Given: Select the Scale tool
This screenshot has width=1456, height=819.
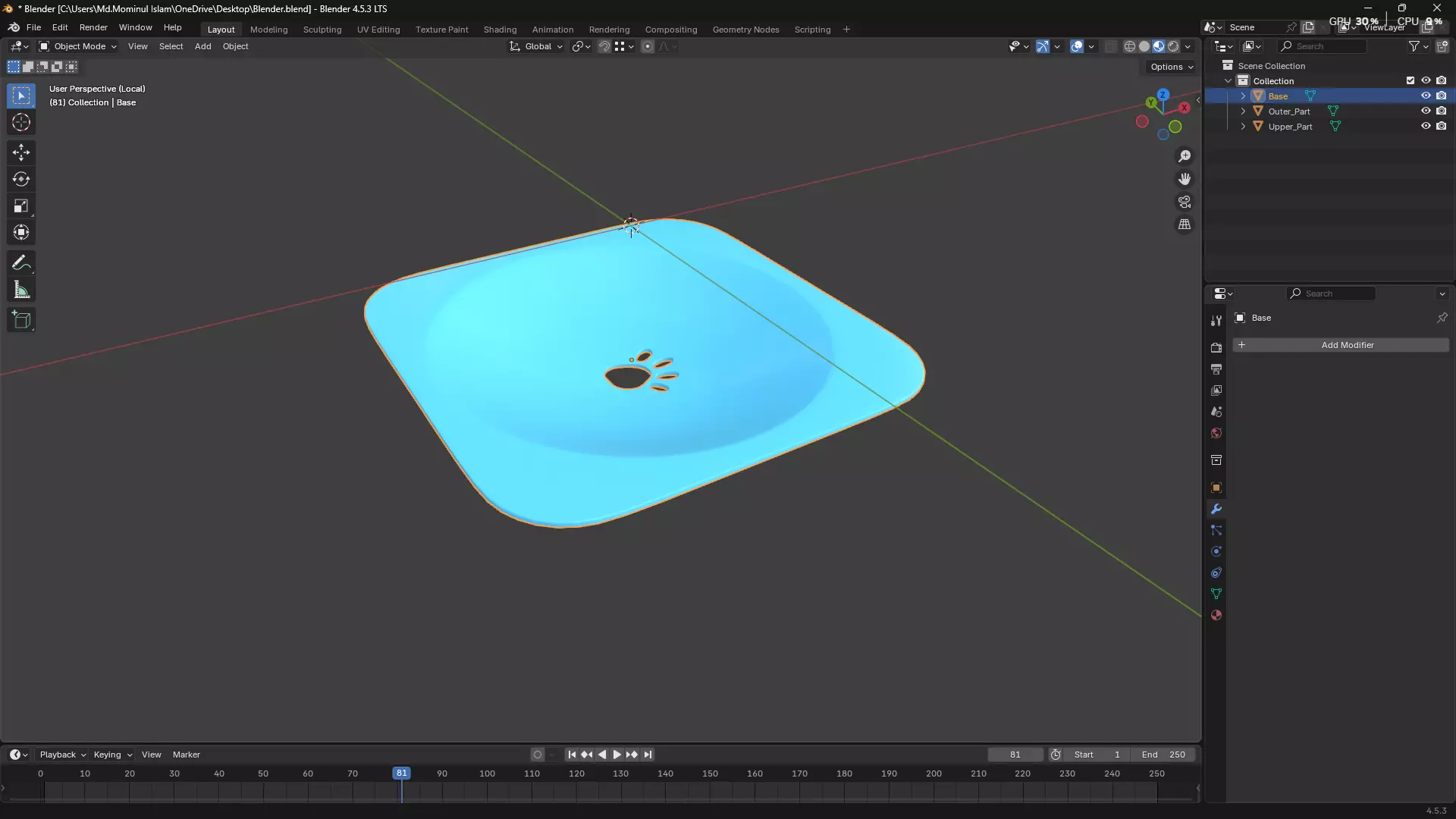Looking at the screenshot, I should point(21,206).
